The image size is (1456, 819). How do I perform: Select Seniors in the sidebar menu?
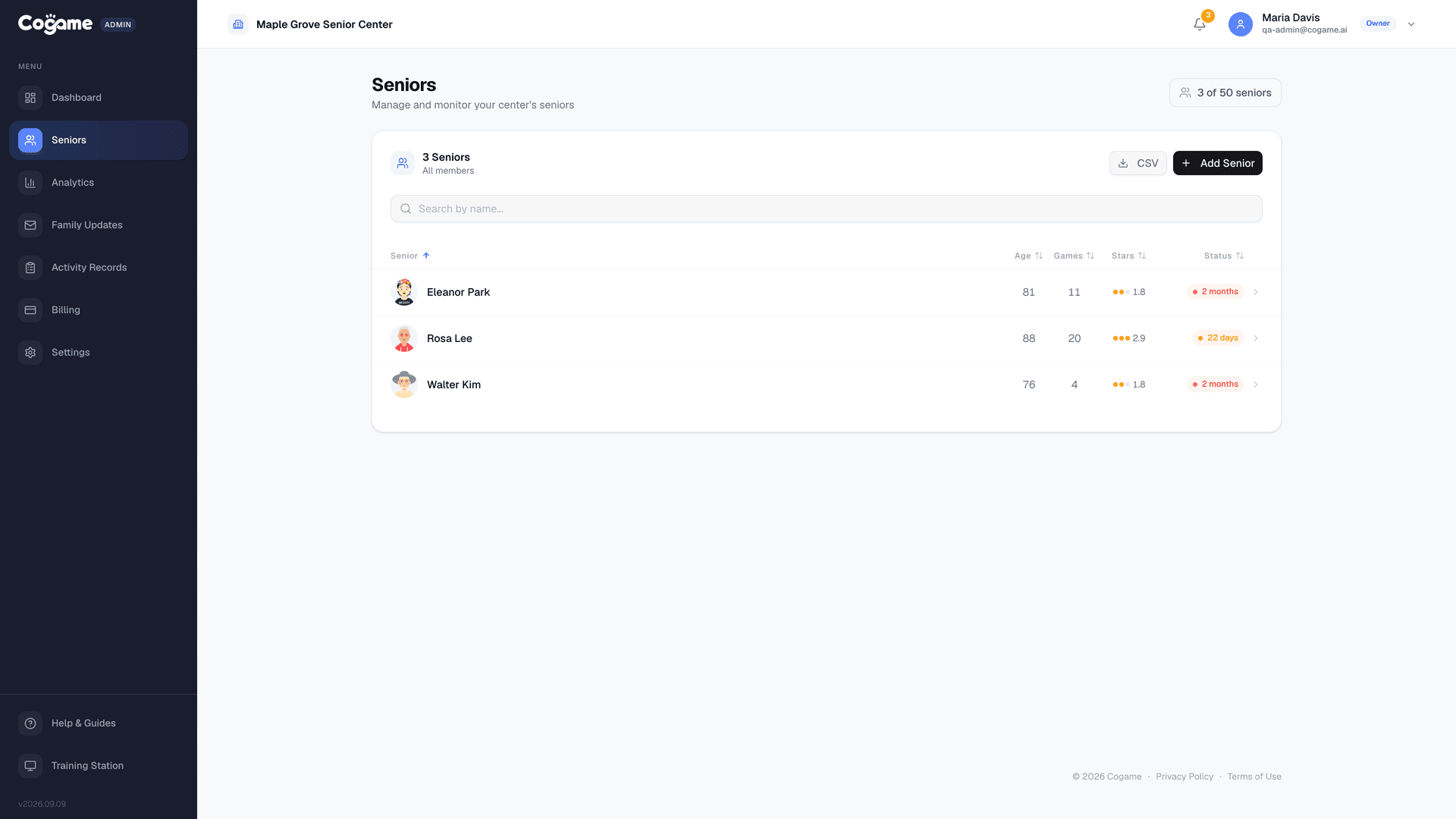click(x=99, y=140)
